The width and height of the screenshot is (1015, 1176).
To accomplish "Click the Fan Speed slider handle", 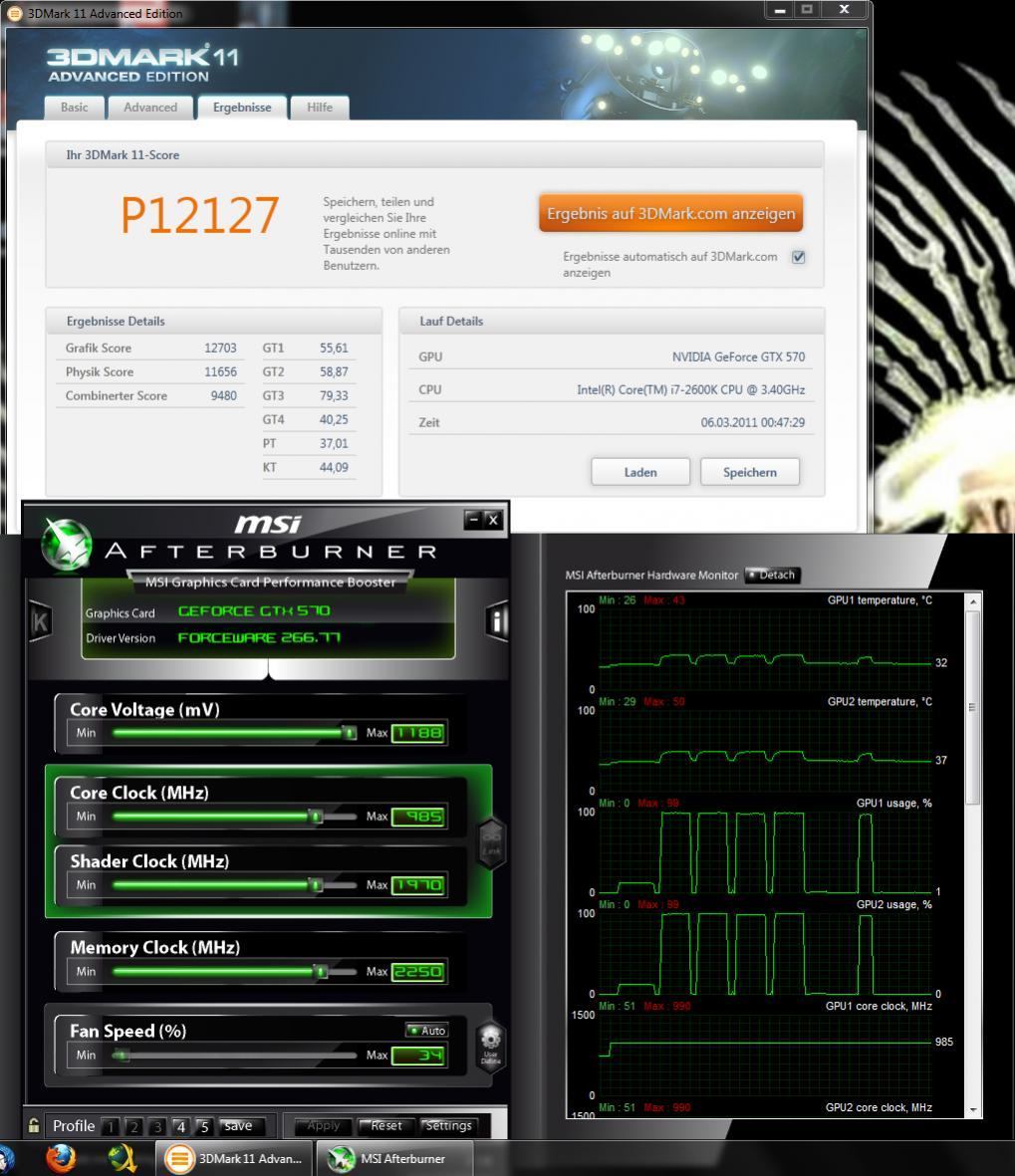I will (122, 1056).
